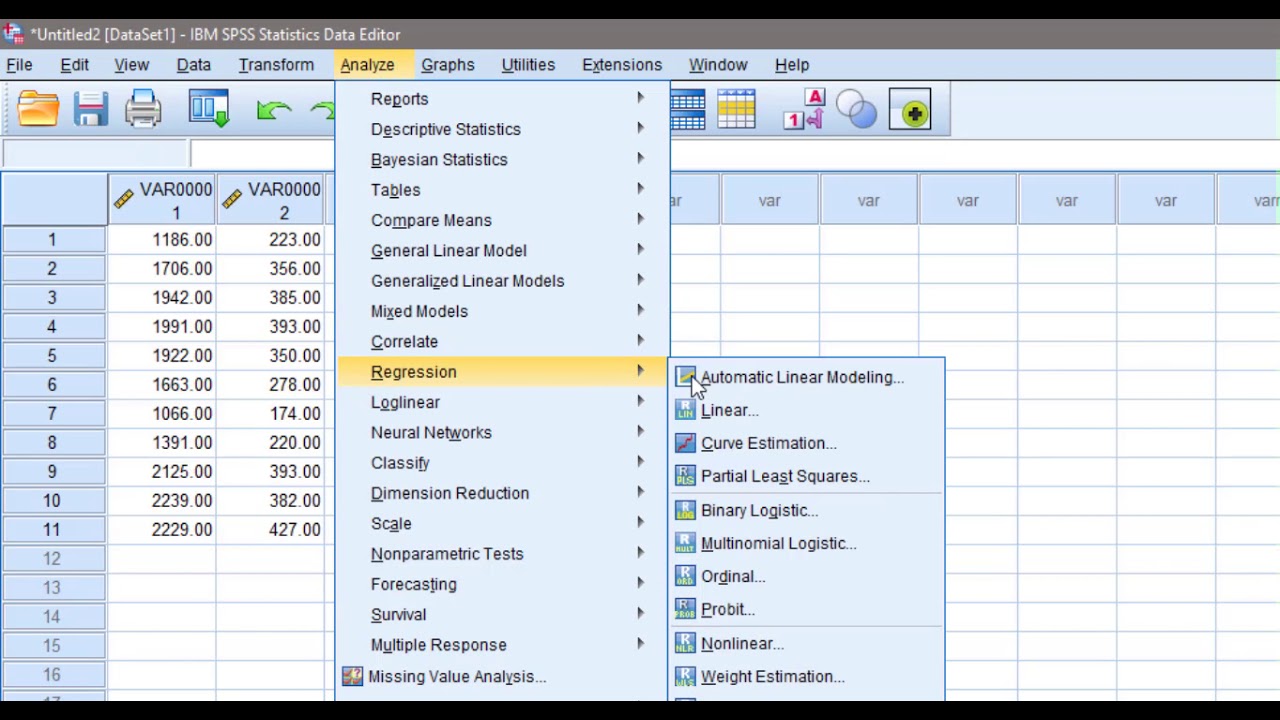This screenshot has width=1280, height=720.
Task: Open the Recall recently used dialogs icon
Action: click(209, 109)
